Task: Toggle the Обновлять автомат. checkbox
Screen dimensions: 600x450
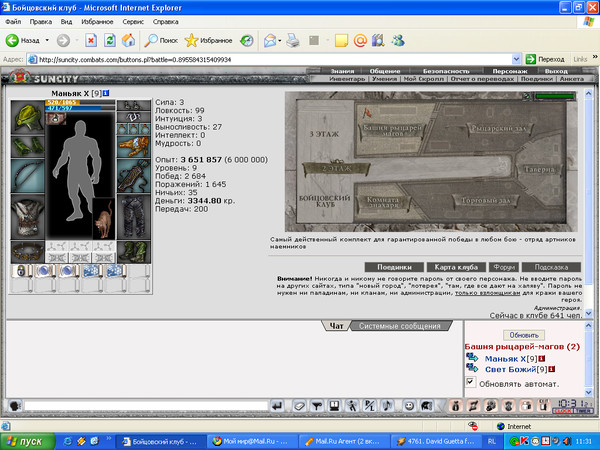Action: (x=472, y=383)
